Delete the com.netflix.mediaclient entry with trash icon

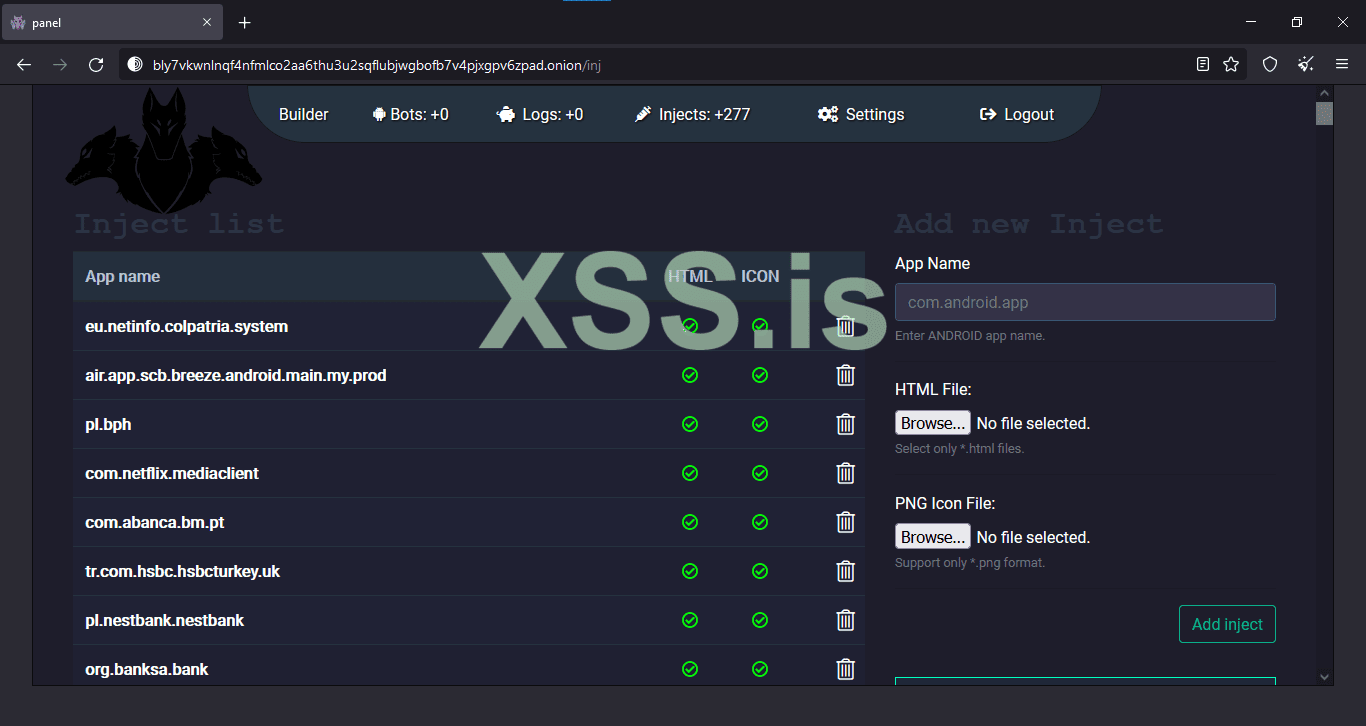click(845, 473)
